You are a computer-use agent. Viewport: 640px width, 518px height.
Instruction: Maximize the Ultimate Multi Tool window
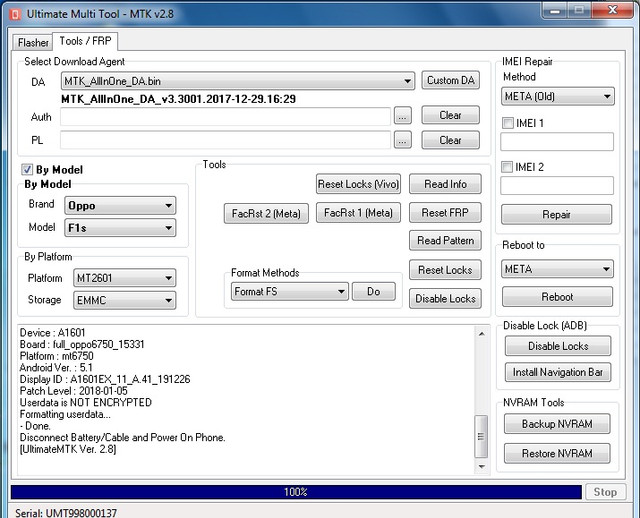579,11
